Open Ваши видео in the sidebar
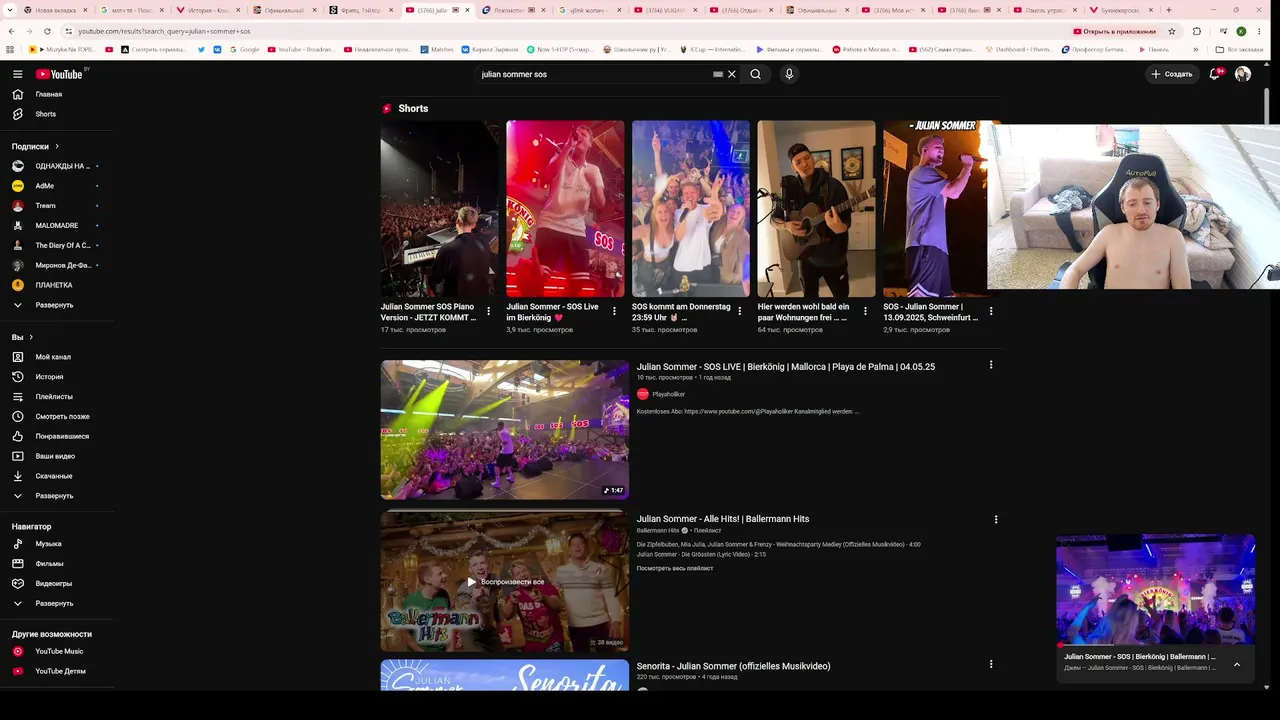This screenshot has height=720, width=1280. coord(55,456)
